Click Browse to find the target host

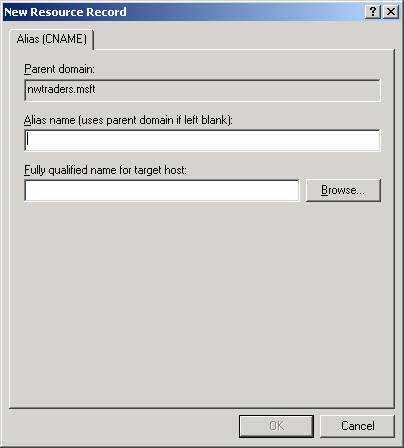pos(343,190)
